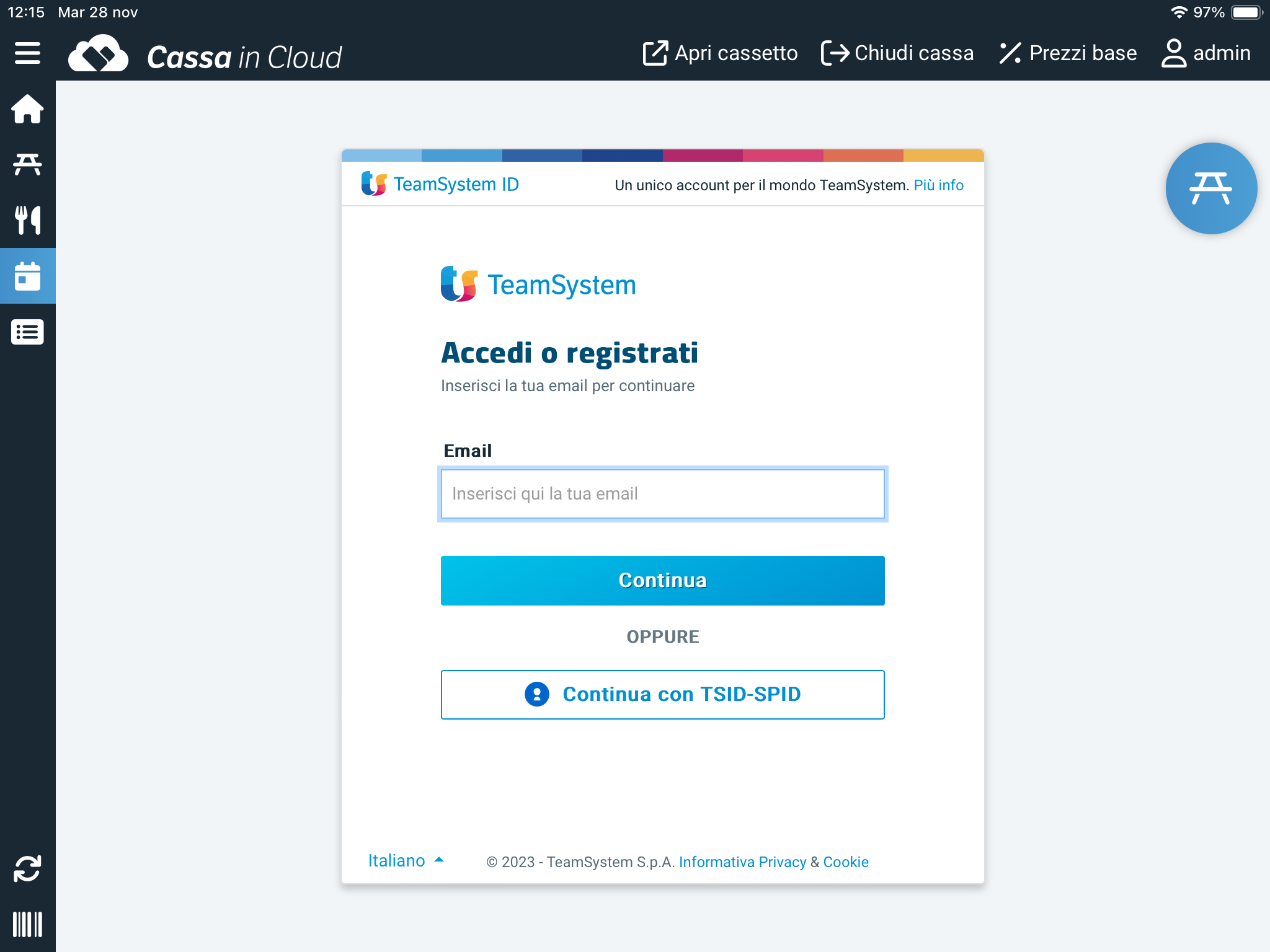Open the list view sidebar icon
Viewport: 1270px width, 952px height.
tap(27, 332)
